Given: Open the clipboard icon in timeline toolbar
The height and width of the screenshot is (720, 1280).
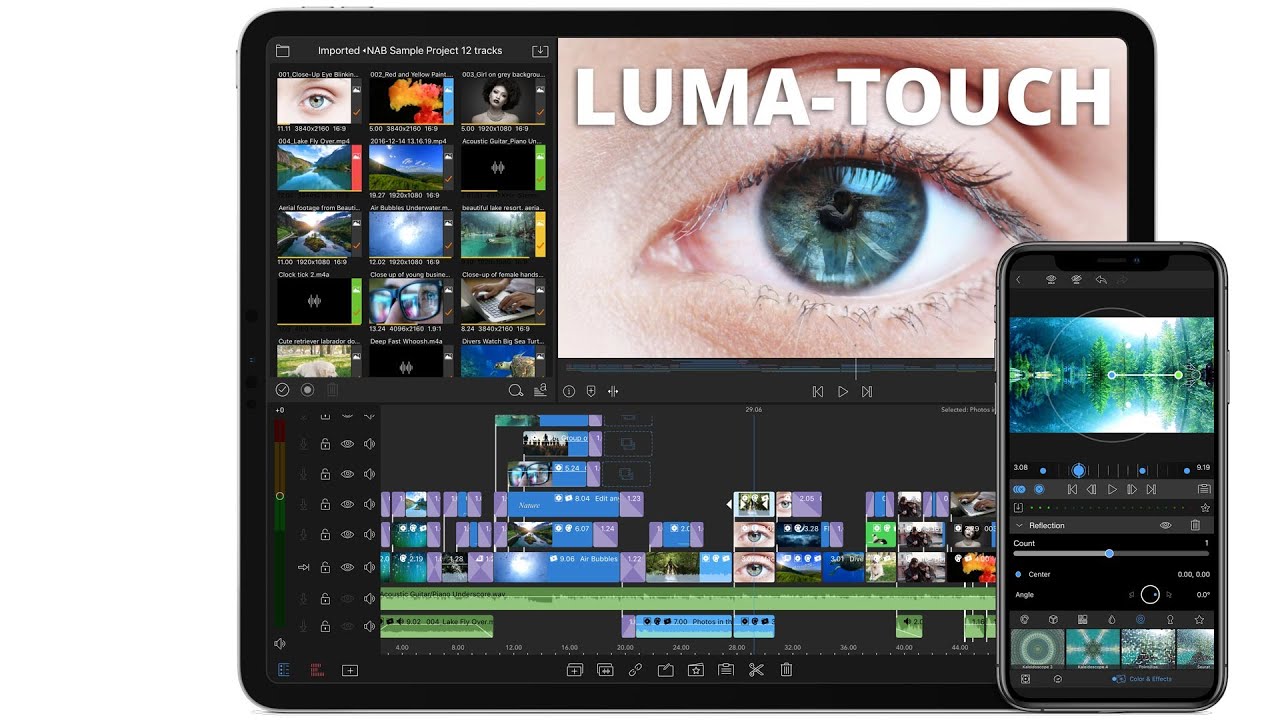Looking at the screenshot, I should pyautogui.click(x=726, y=670).
